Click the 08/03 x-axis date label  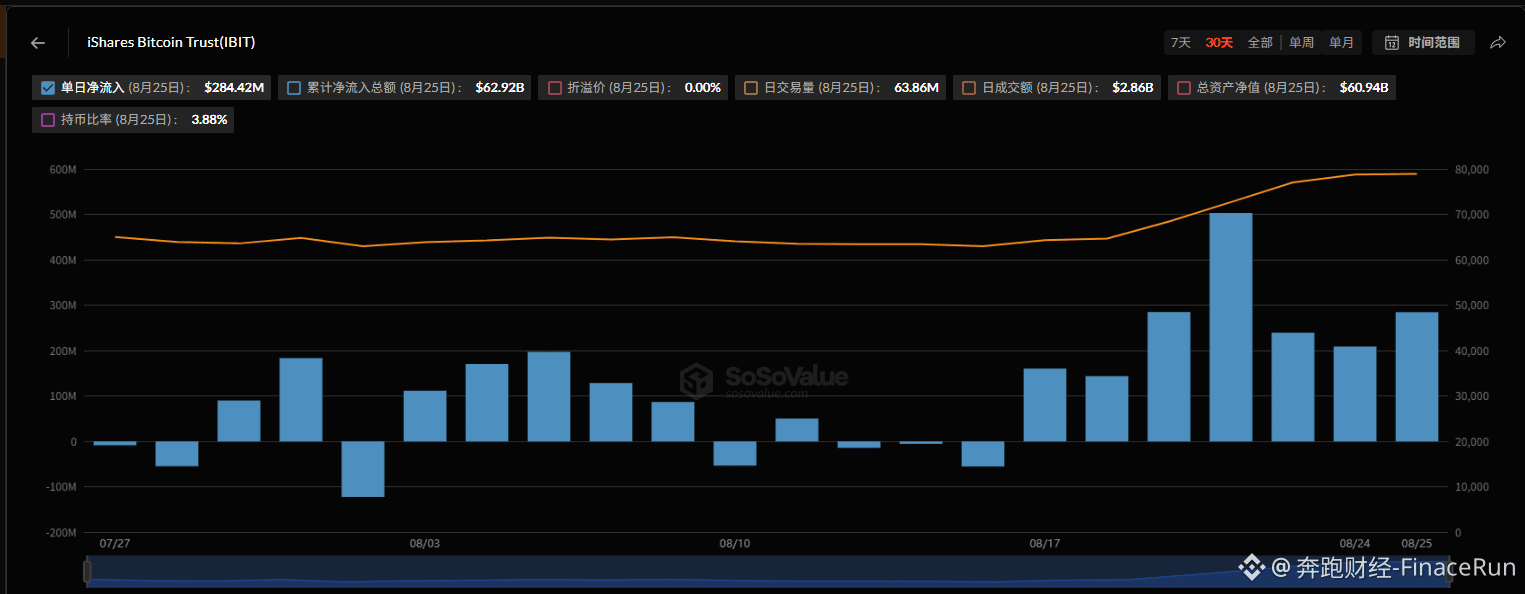click(x=425, y=543)
